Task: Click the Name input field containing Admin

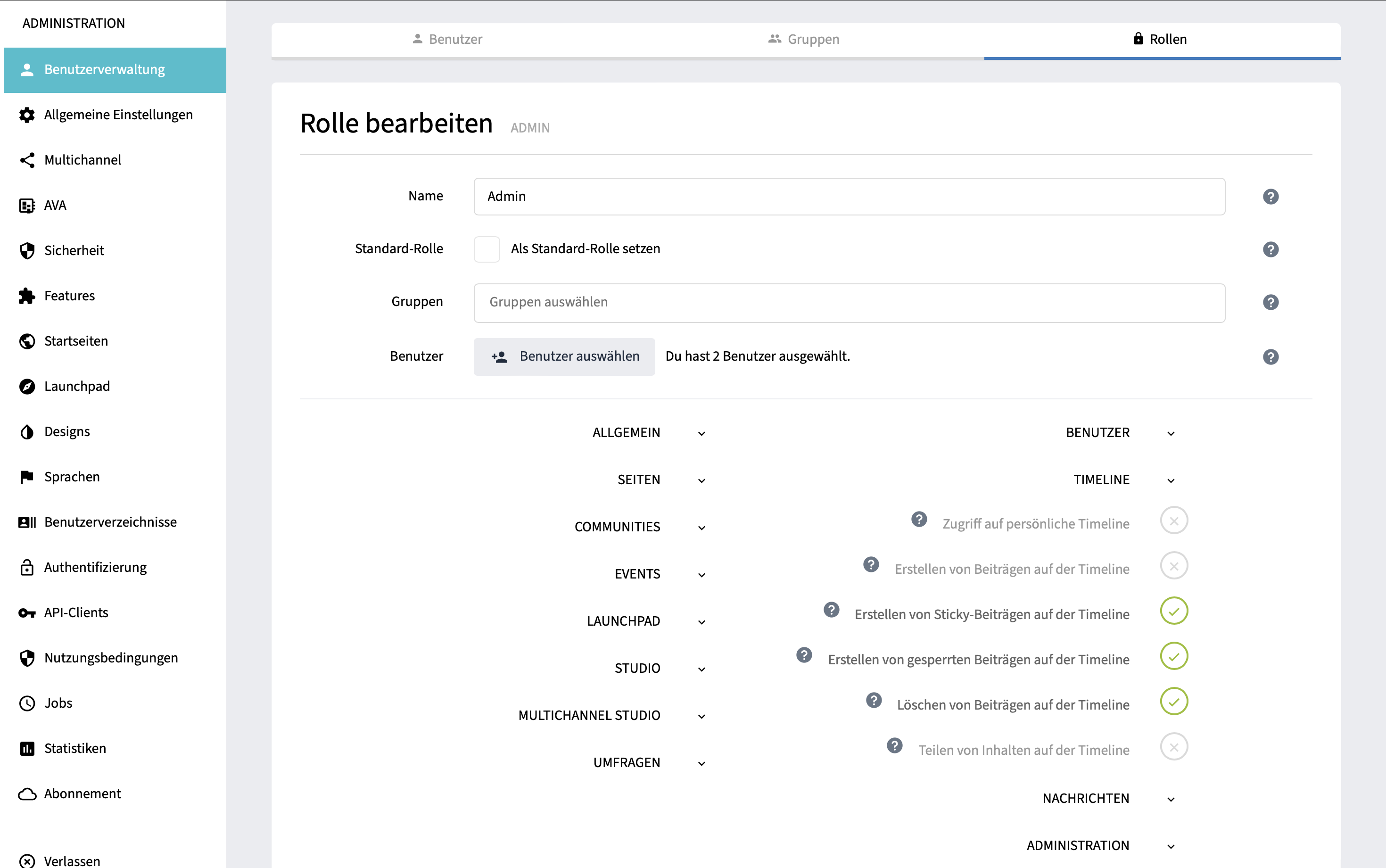Action: coord(850,197)
